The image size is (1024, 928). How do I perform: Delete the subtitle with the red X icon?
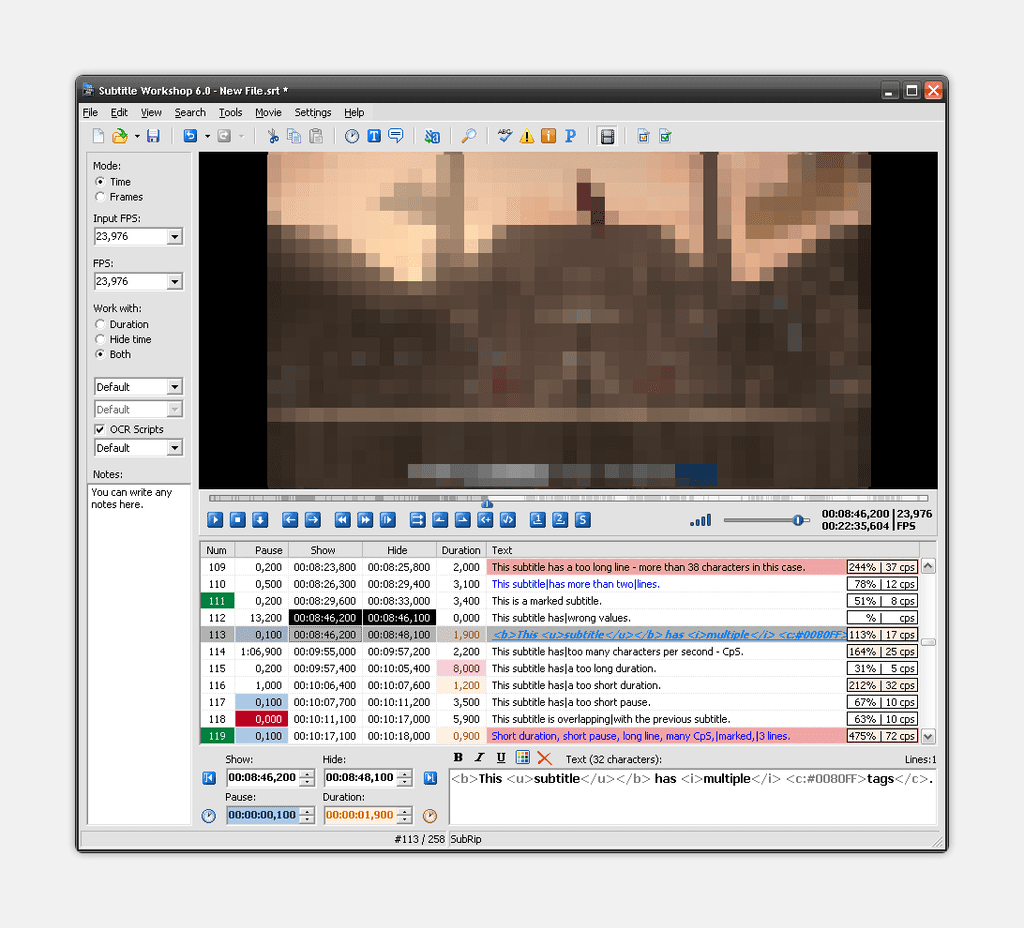(545, 757)
